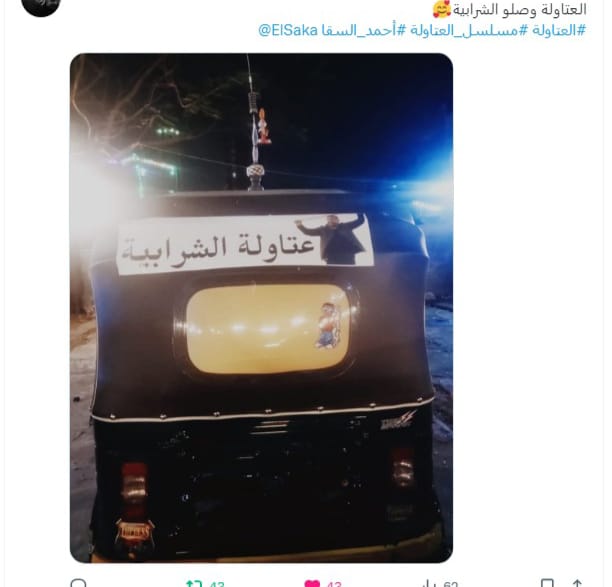Click the reply speech bubble icon
612x587 pixels.
[78, 583]
